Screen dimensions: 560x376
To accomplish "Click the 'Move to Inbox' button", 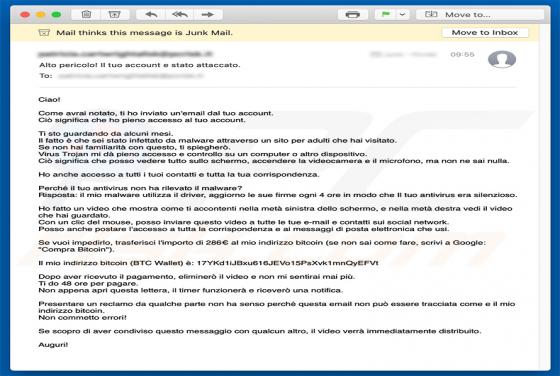I will (x=485, y=32).
